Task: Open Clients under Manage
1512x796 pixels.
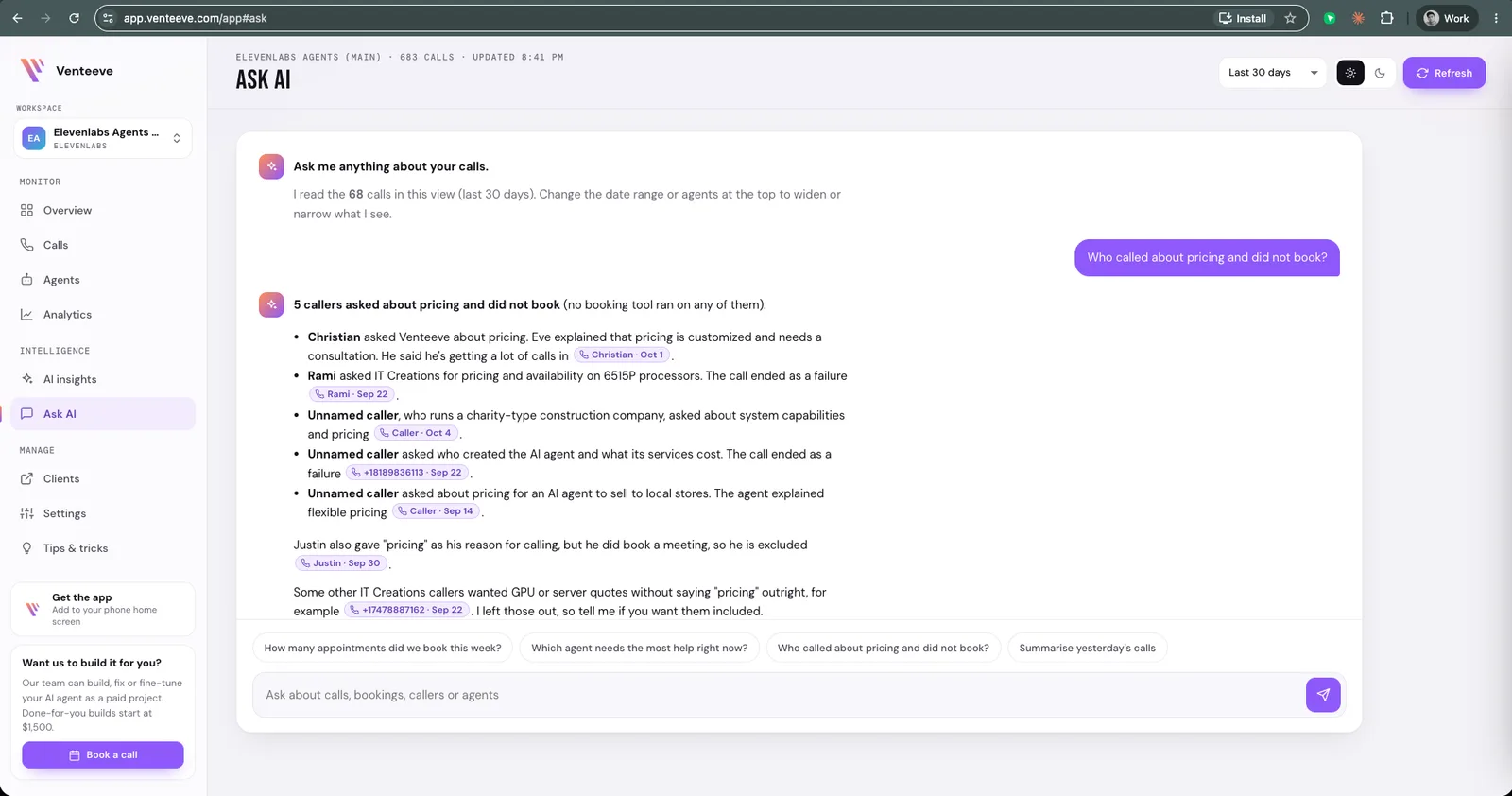Action: coord(102,478)
